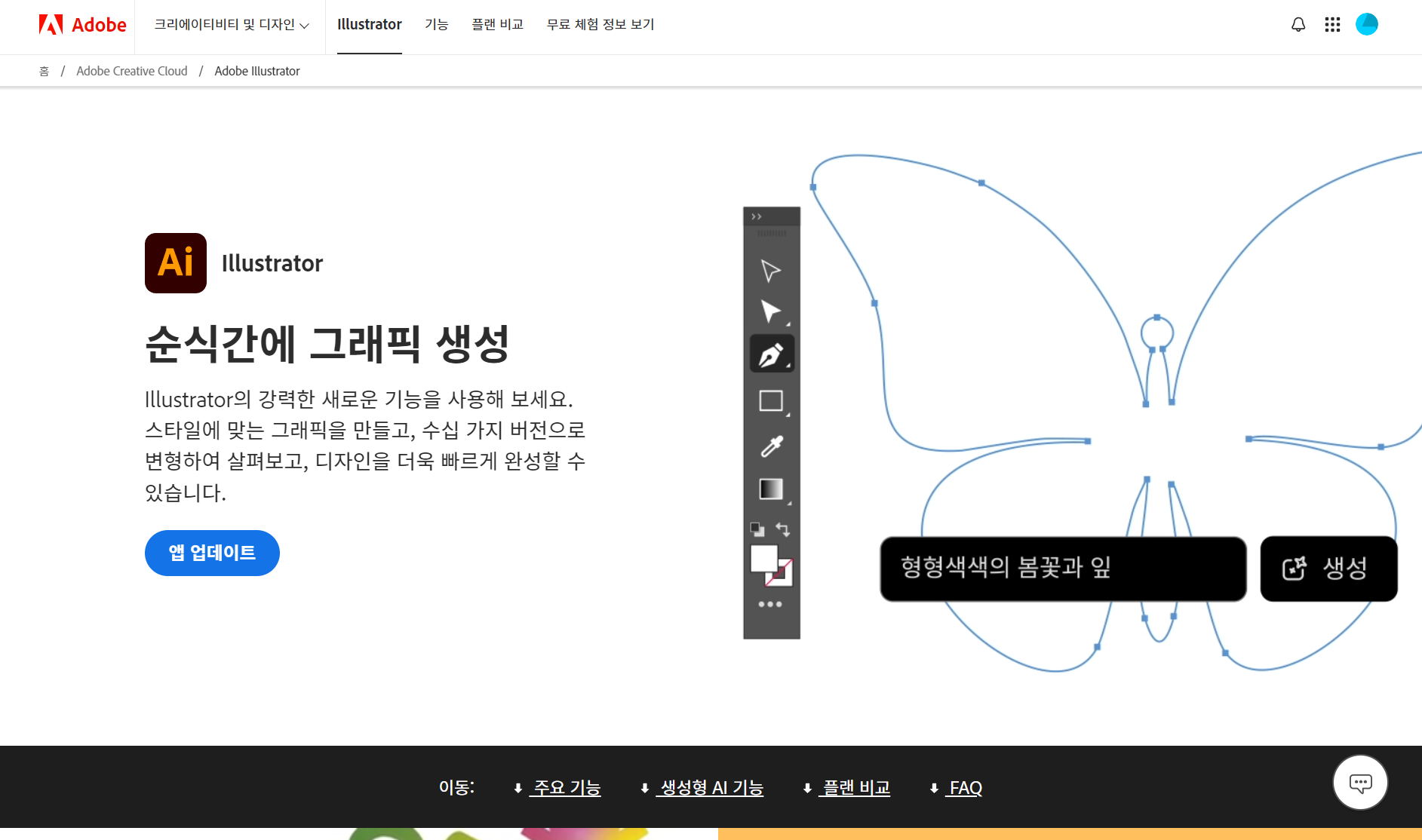Click the Illustrator product name text
Image resolution: width=1422 pixels, height=840 pixels.
coord(272,263)
